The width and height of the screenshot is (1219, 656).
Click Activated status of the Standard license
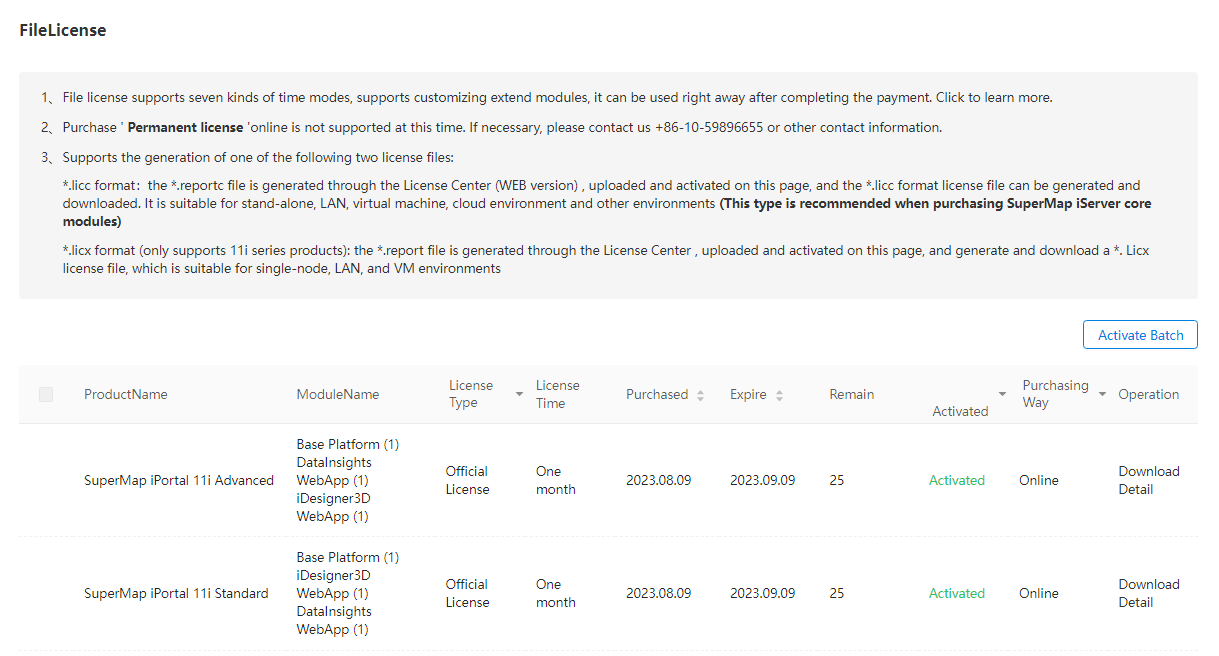point(956,593)
